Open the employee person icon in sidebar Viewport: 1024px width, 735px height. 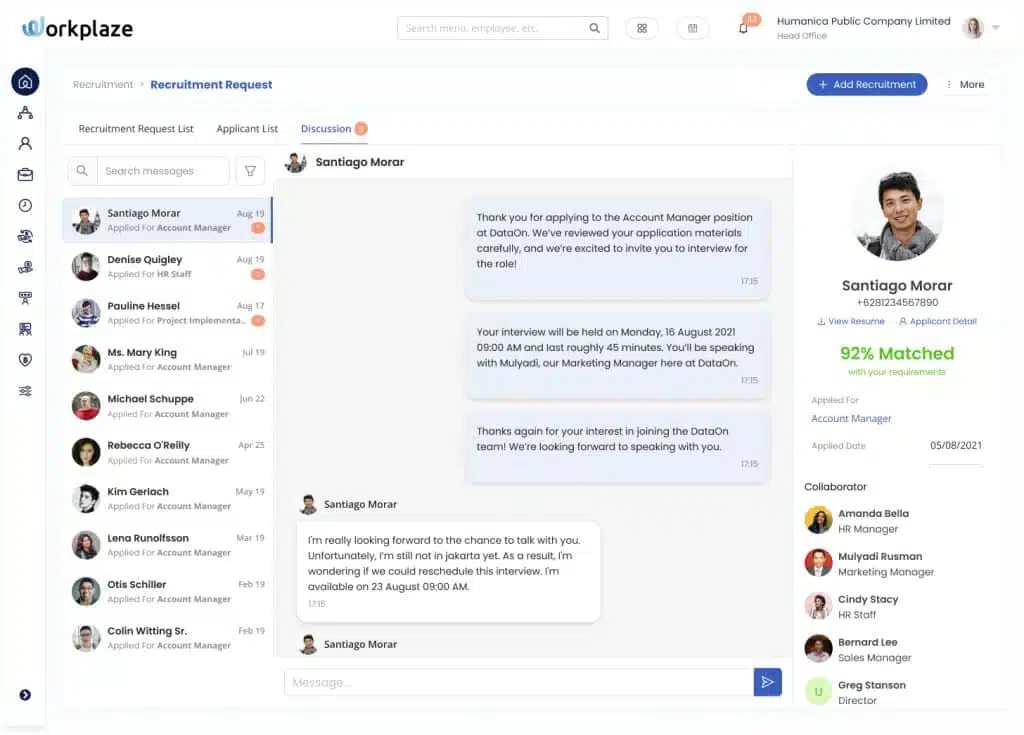coord(25,144)
